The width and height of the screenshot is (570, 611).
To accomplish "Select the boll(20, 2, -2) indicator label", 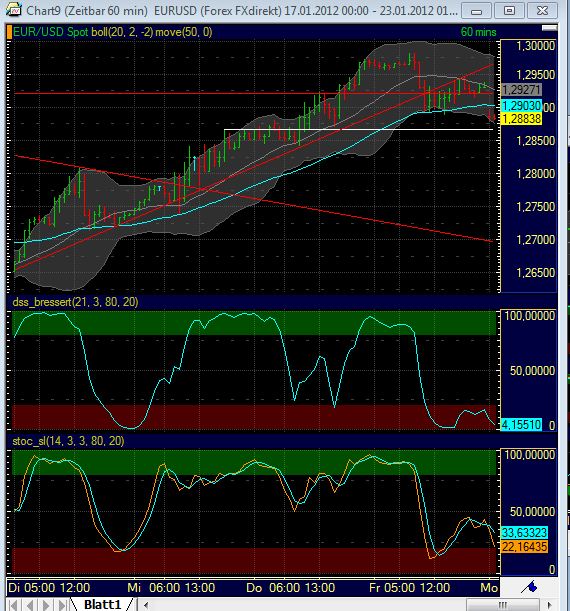I will 122,32.
